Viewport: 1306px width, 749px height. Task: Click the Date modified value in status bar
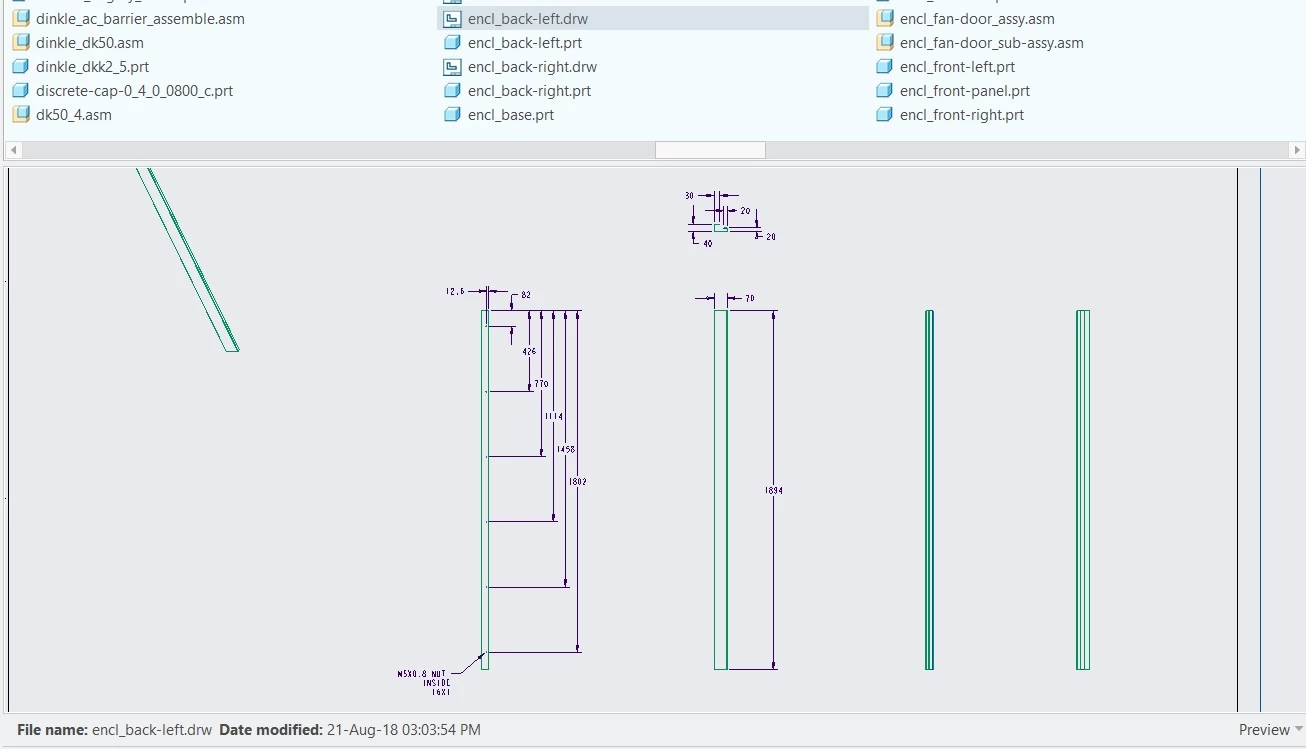tap(403, 730)
